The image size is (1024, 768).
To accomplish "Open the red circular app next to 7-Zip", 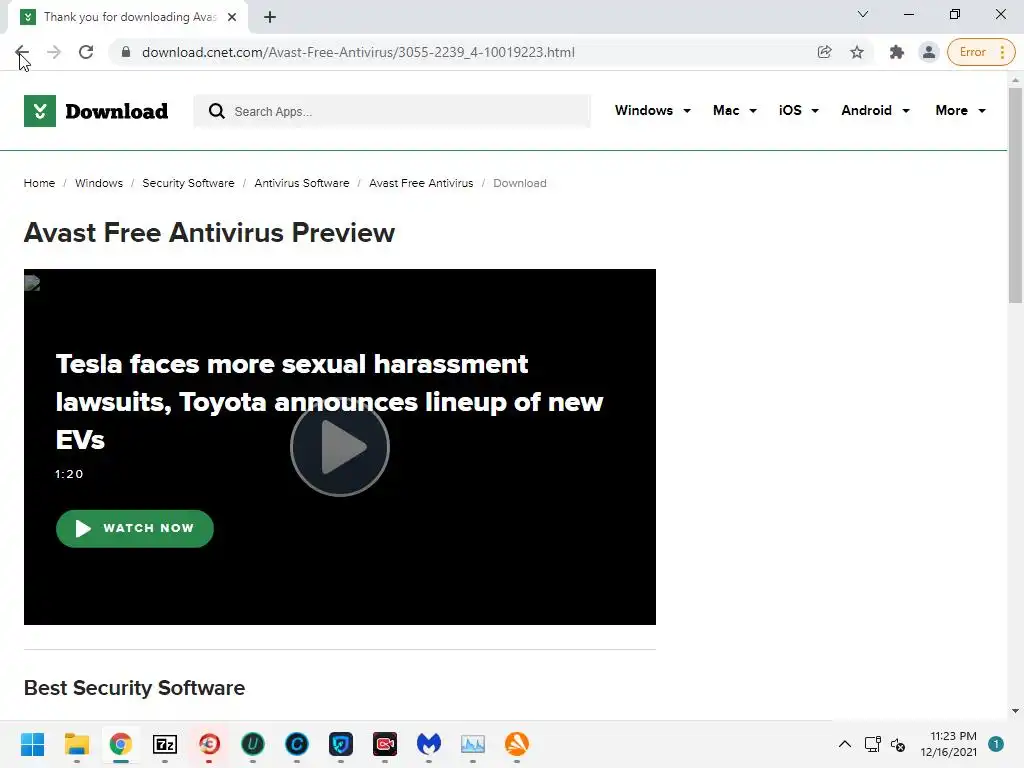I will [x=209, y=744].
